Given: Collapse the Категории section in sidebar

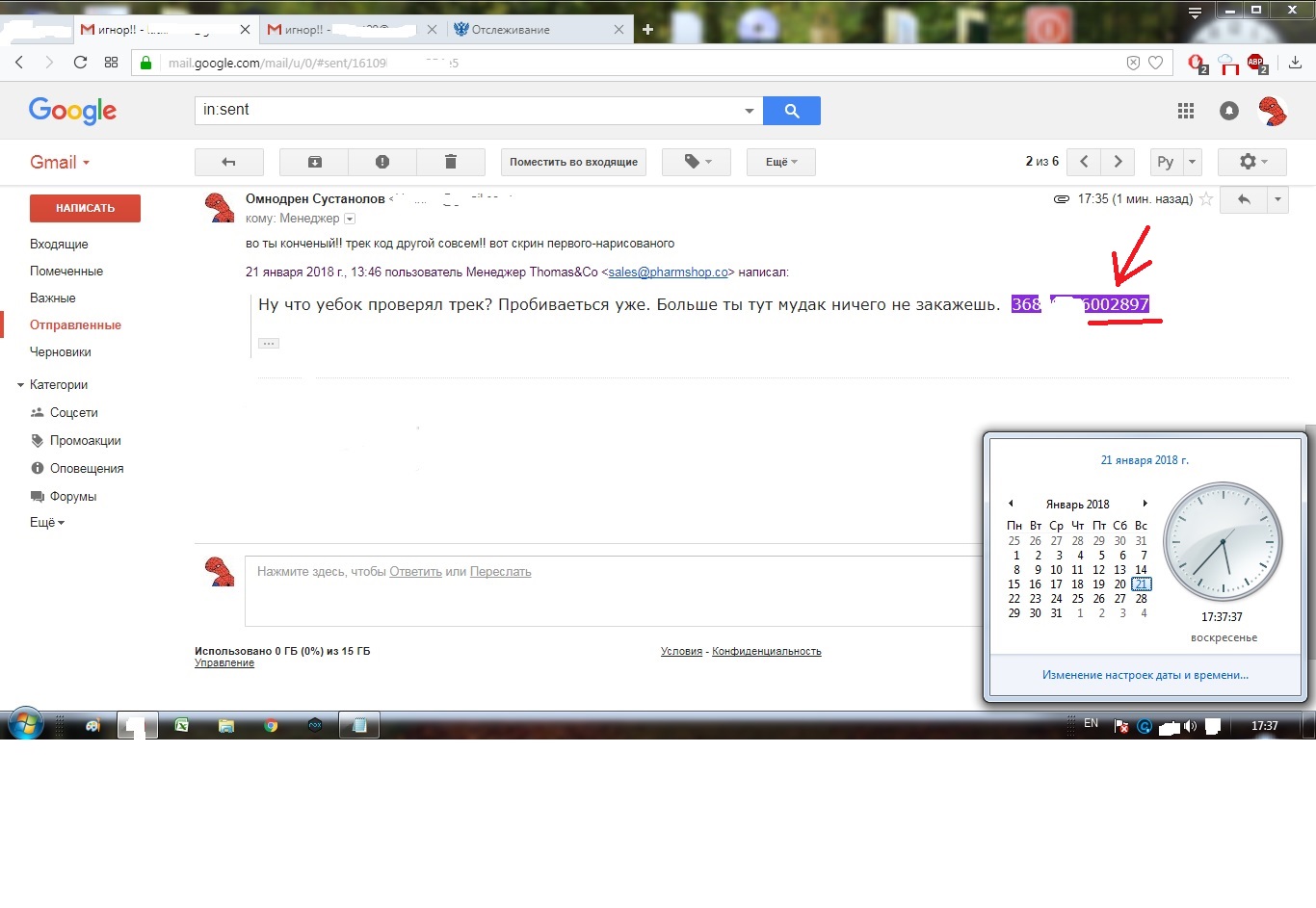Looking at the screenshot, I should (20, 385).
